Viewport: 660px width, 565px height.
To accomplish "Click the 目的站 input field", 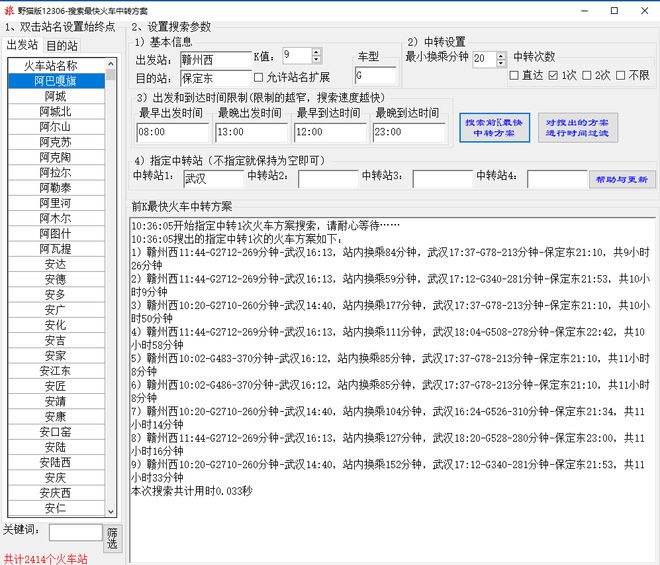I will (216, 78).
